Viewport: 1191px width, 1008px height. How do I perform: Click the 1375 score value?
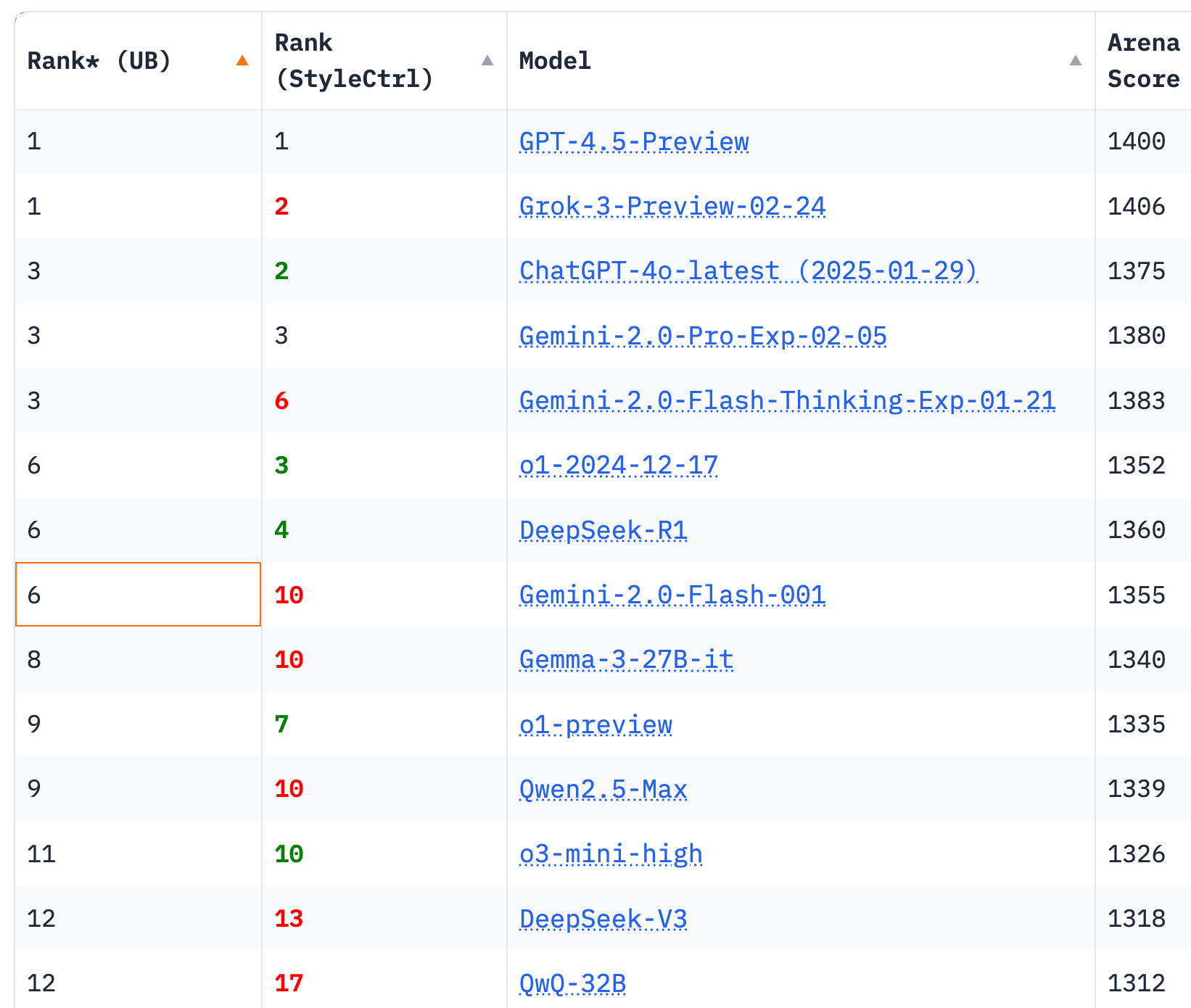pyautogui.click(x=1136, y=270)
